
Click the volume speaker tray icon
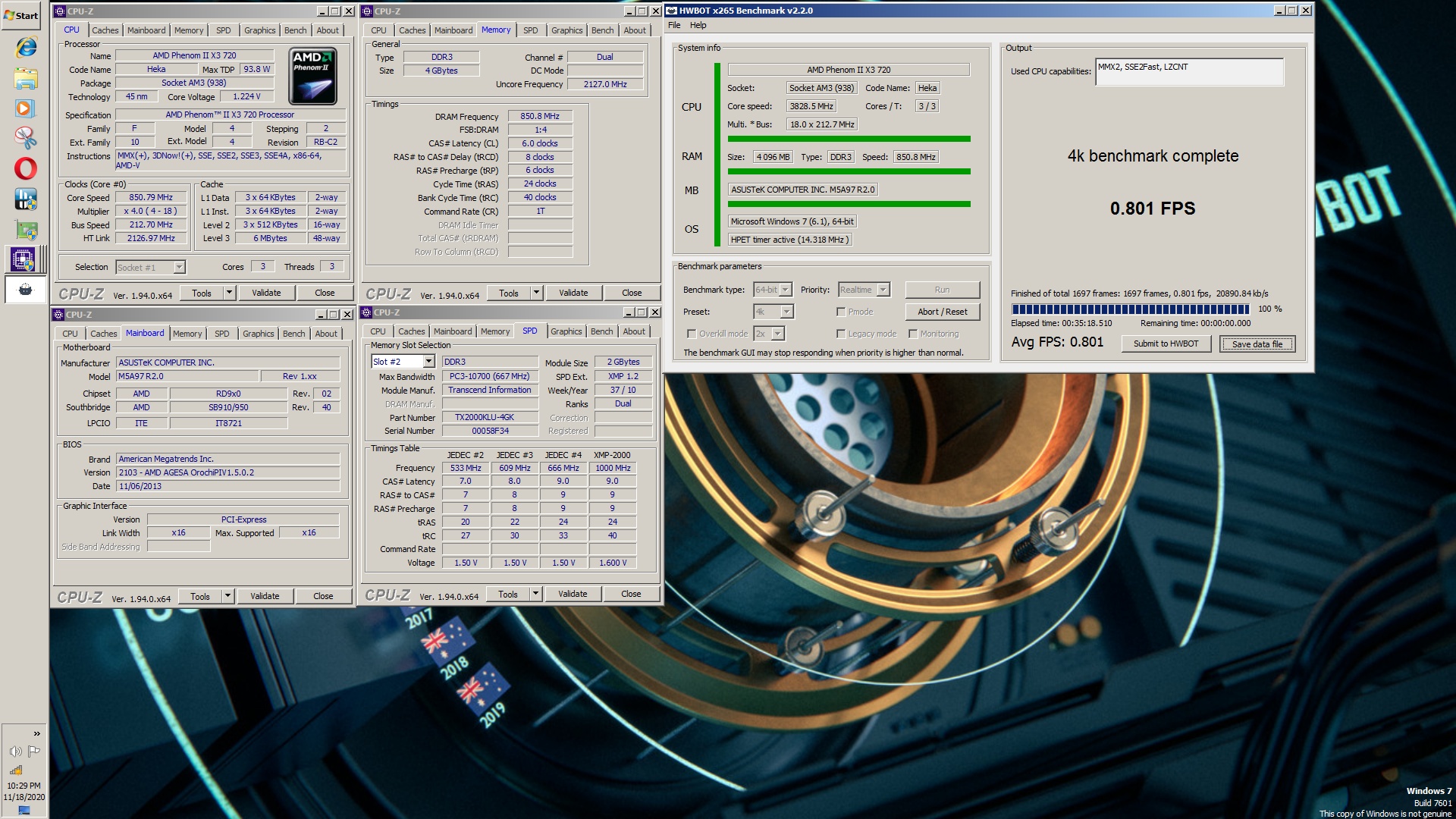15,752
